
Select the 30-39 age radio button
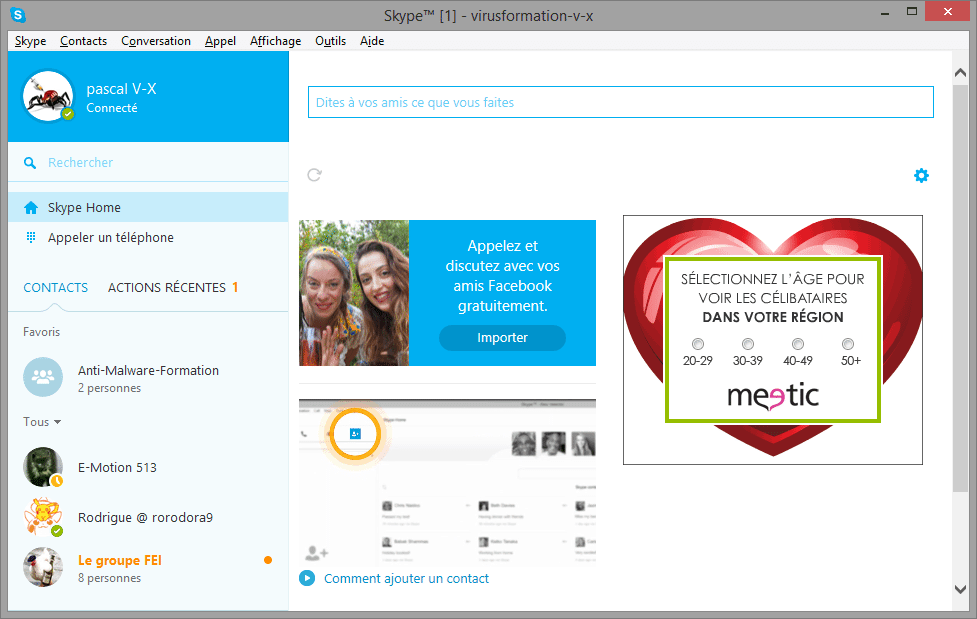point(747,344)
